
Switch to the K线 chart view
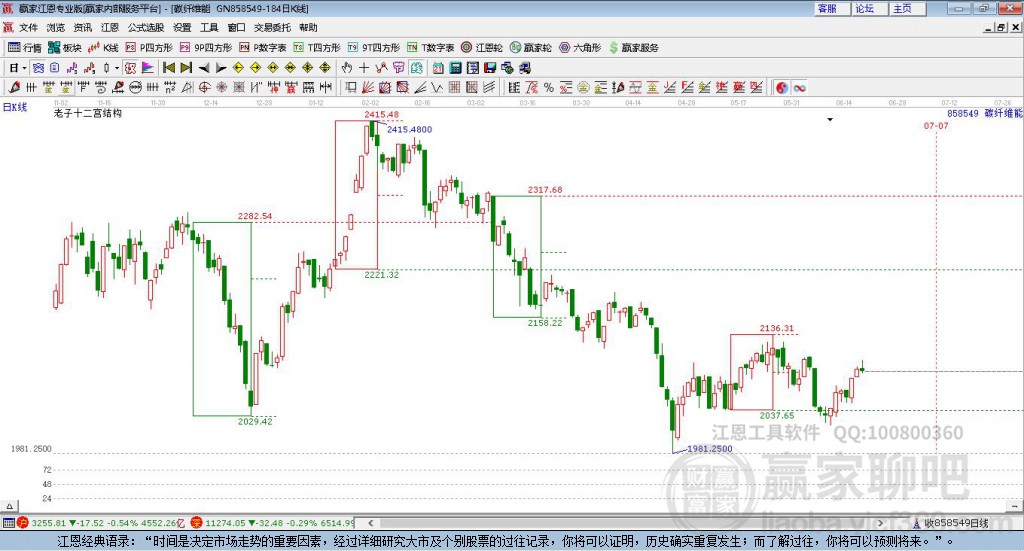click(x=103, y=48)
